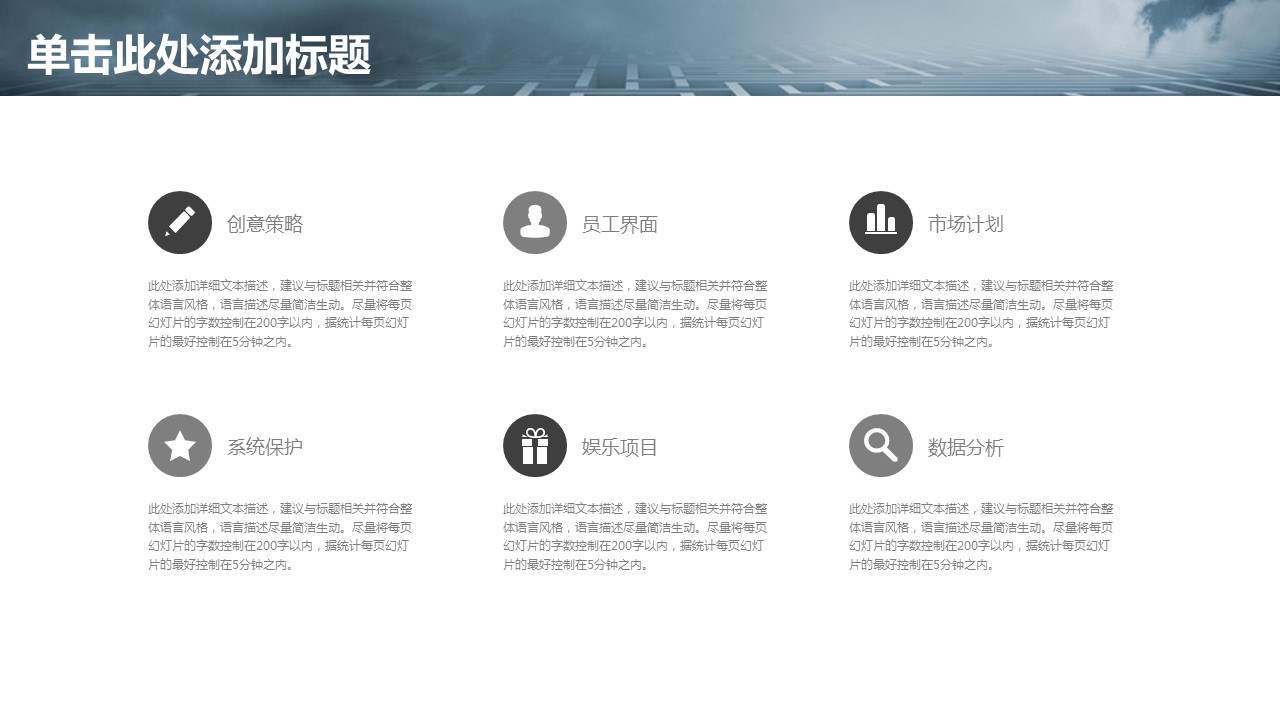The height and width of the screenshot is (720, 1280).
Task: Select the description paragraph under 系统保护
Action: [x=281, y=536]
